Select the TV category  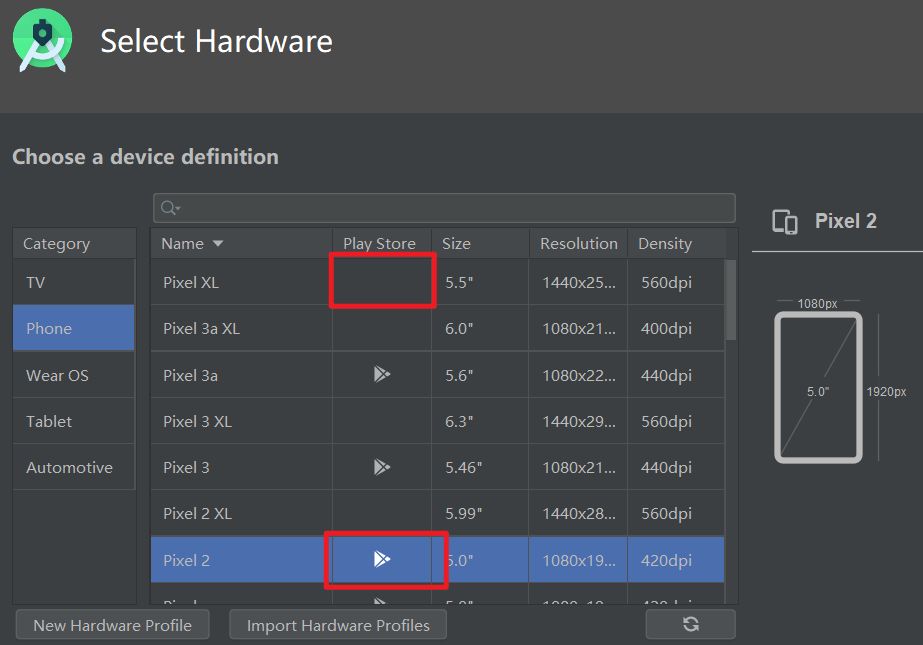click(x=74, y=282)
